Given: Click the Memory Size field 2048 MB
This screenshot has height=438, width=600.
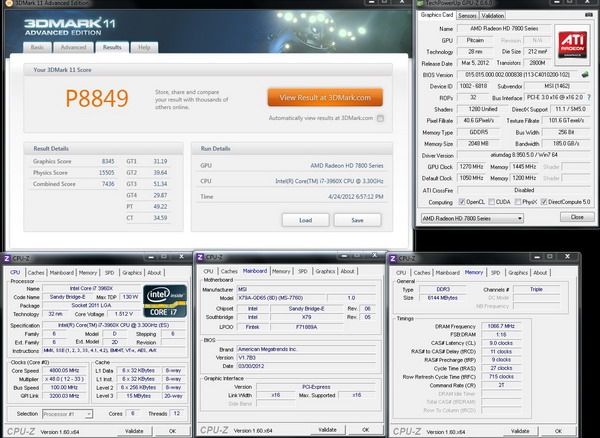Looking at the screenshot, I should point(478,144).
